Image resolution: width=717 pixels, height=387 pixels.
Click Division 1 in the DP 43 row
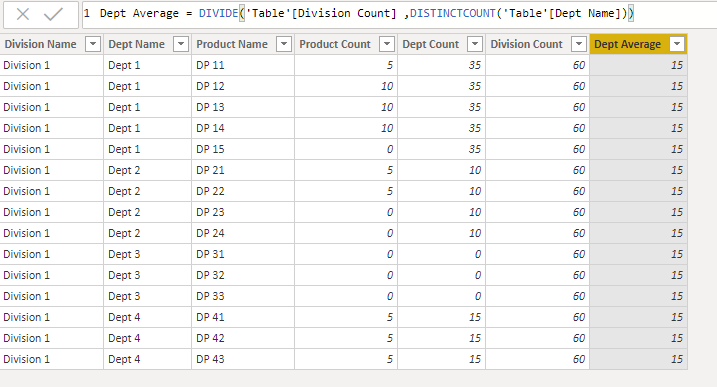pos(52,360)
